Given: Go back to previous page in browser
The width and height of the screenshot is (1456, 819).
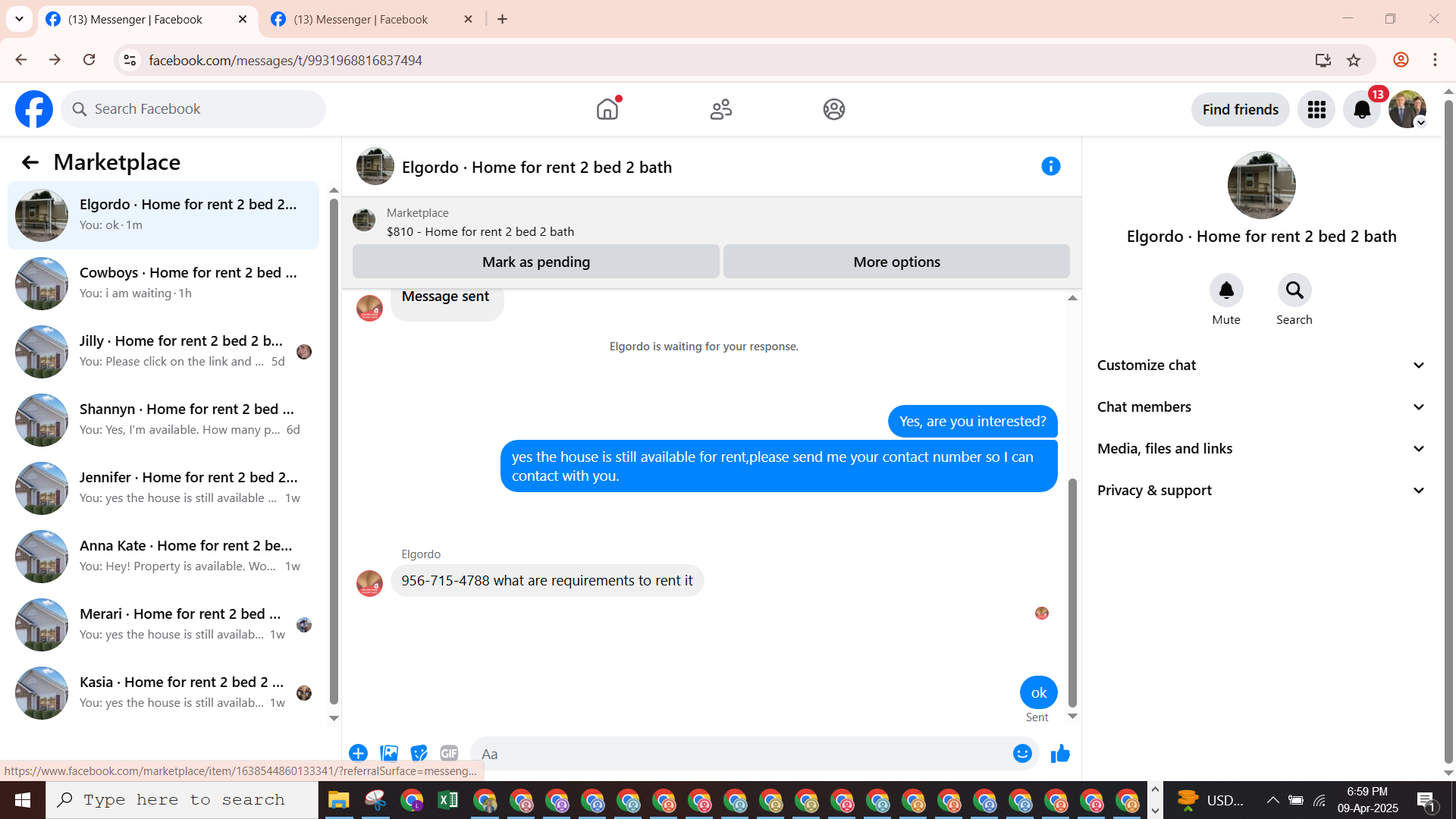Looking at the screenshot, I should 21,60.
